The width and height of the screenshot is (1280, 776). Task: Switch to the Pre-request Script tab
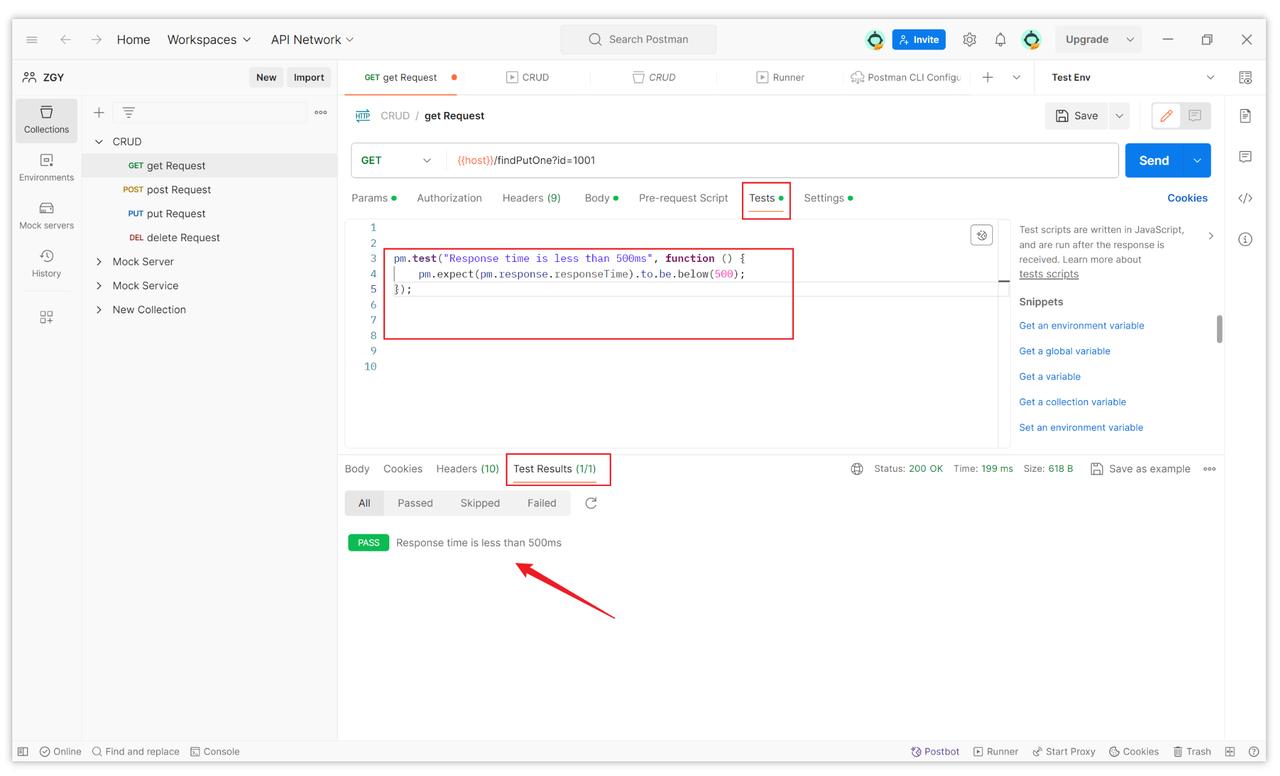coord(683,198)
